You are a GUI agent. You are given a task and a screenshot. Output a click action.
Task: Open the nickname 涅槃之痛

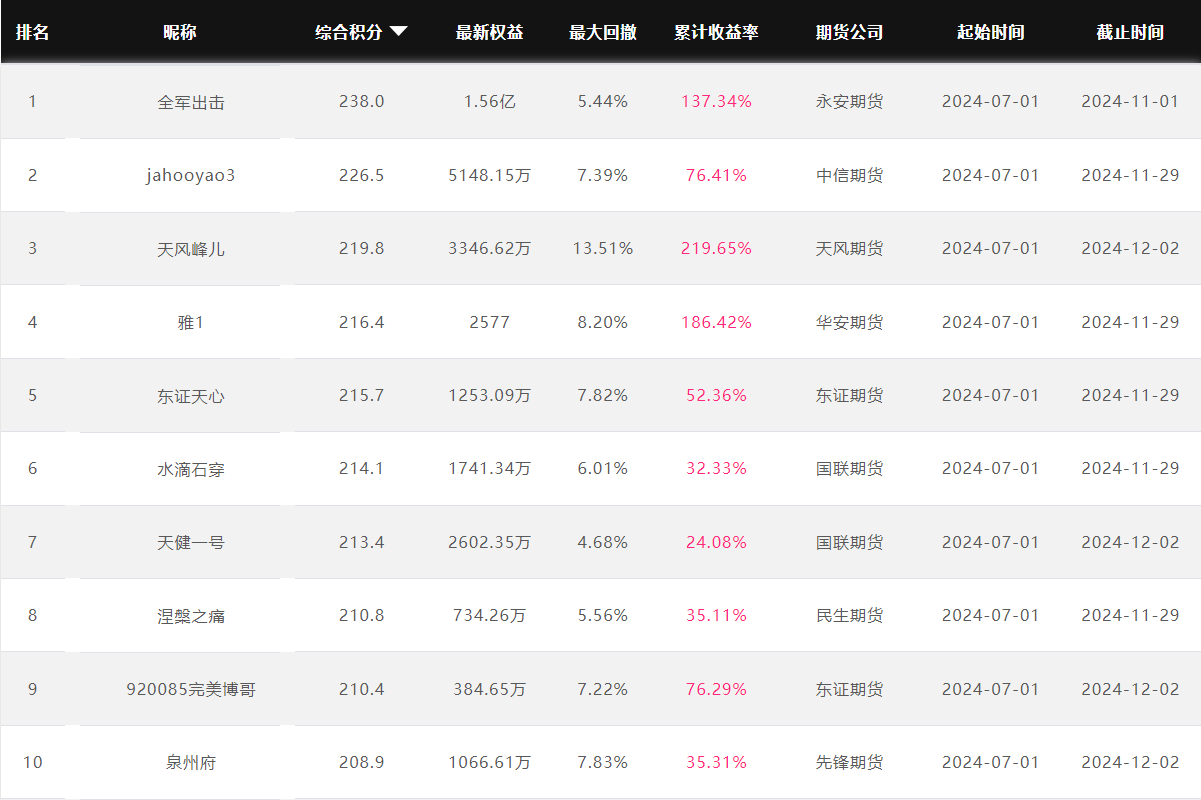(x=191, y=615)
